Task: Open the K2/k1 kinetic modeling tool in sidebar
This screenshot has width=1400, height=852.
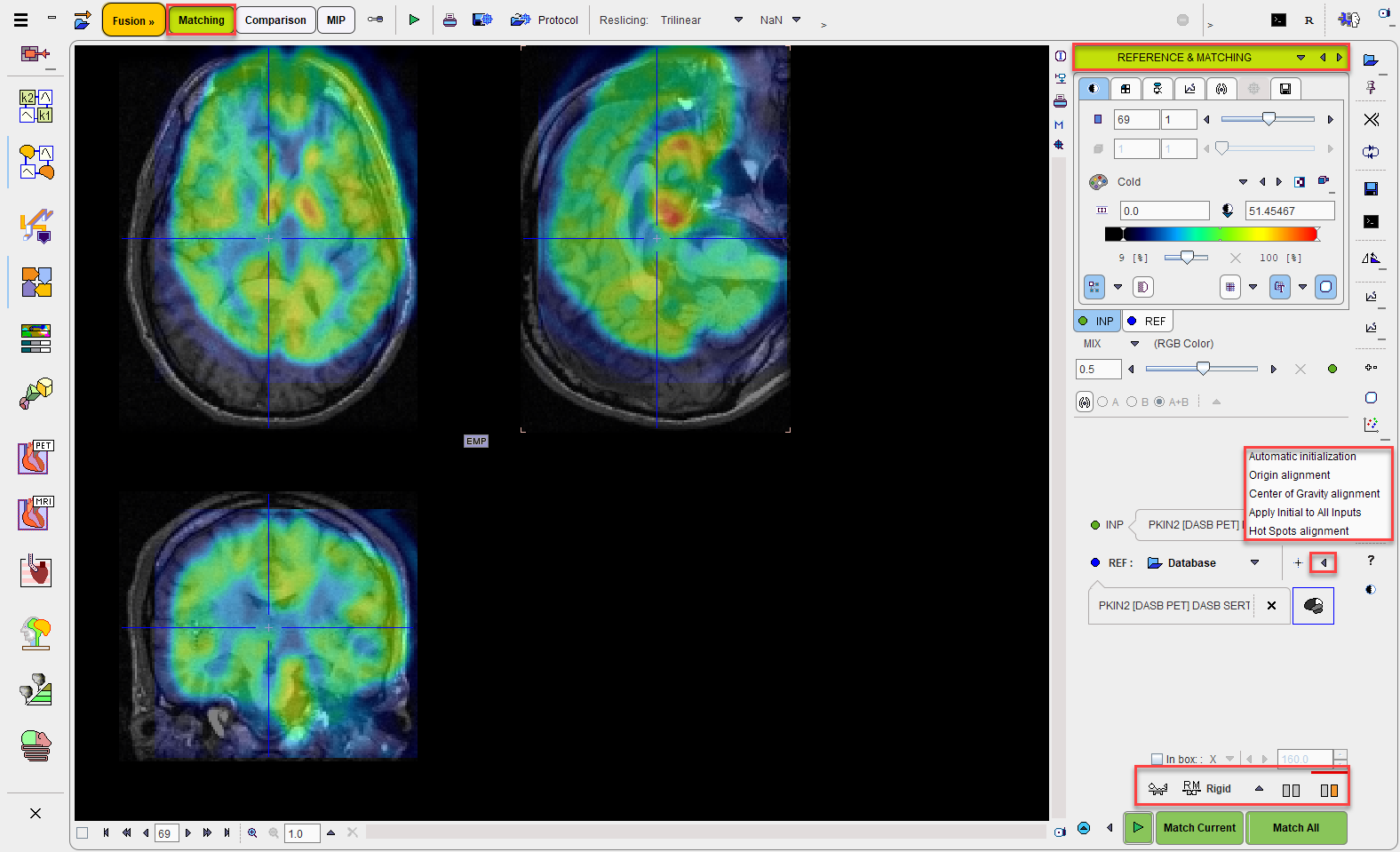Action: [36, 106]
